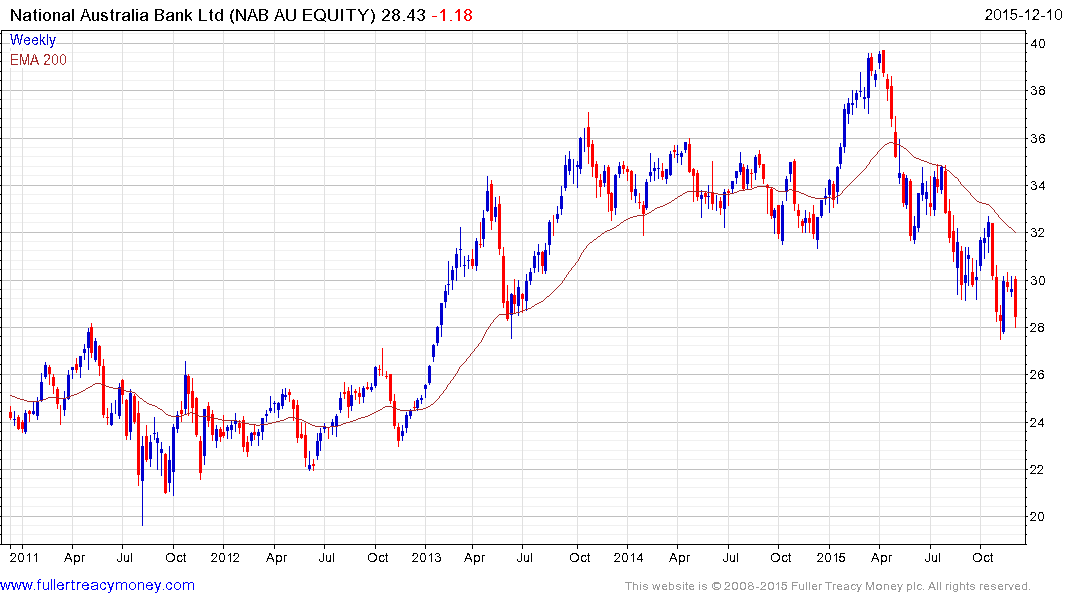Click the 38 price axis label
Viewport: 1075px width, 600px height.
click(x=1038, y=91)
